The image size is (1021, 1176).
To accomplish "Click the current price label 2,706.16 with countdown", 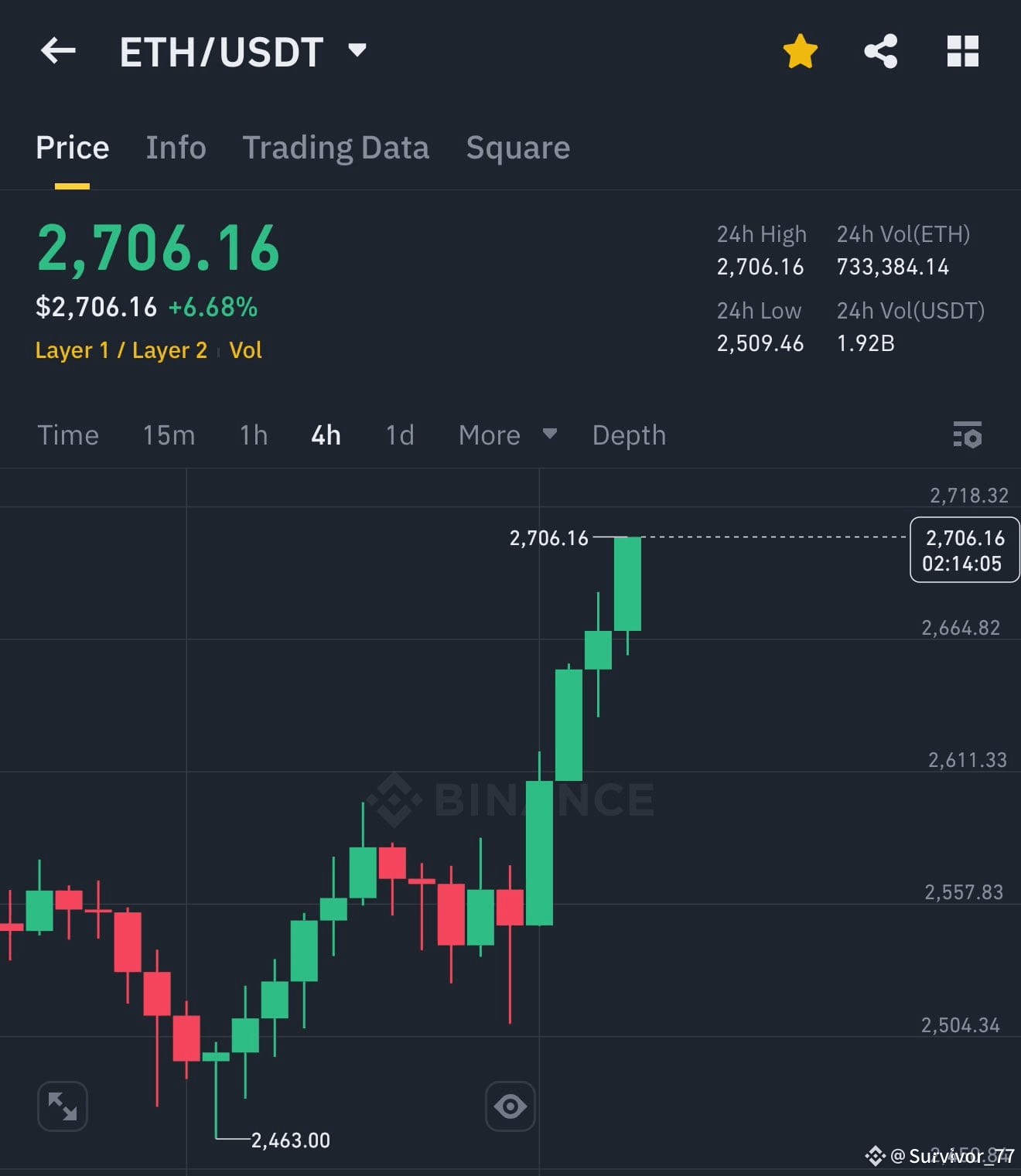I will pyautogui.click(x=965, y=550).
